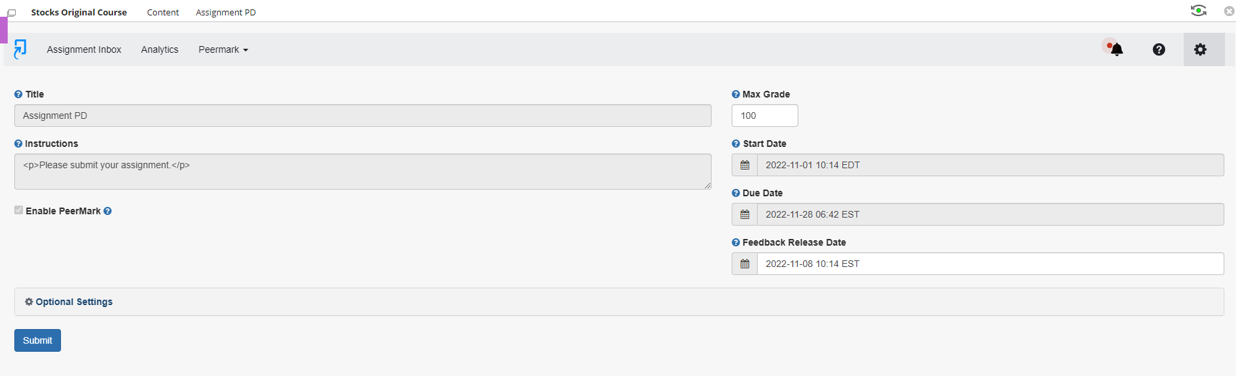The height and width of the screenshot is (376, 1236).
Task: Go to the Assignment Inbox tab
Action: tap(84, 49)
